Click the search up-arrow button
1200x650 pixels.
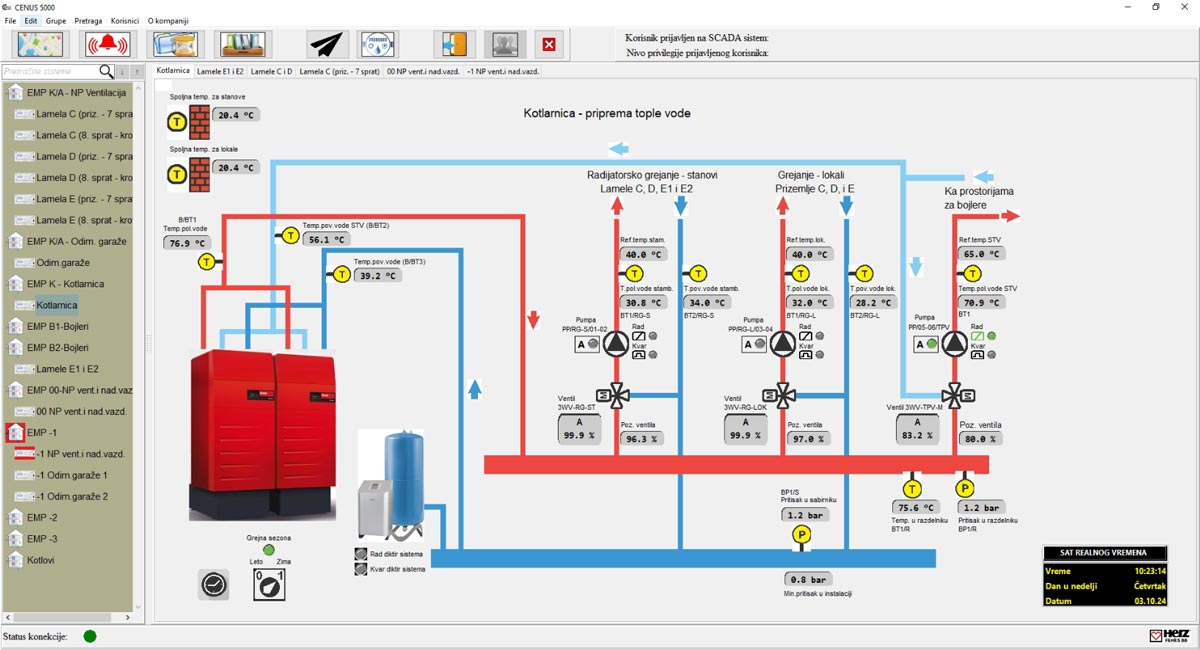tap(137, 72)
